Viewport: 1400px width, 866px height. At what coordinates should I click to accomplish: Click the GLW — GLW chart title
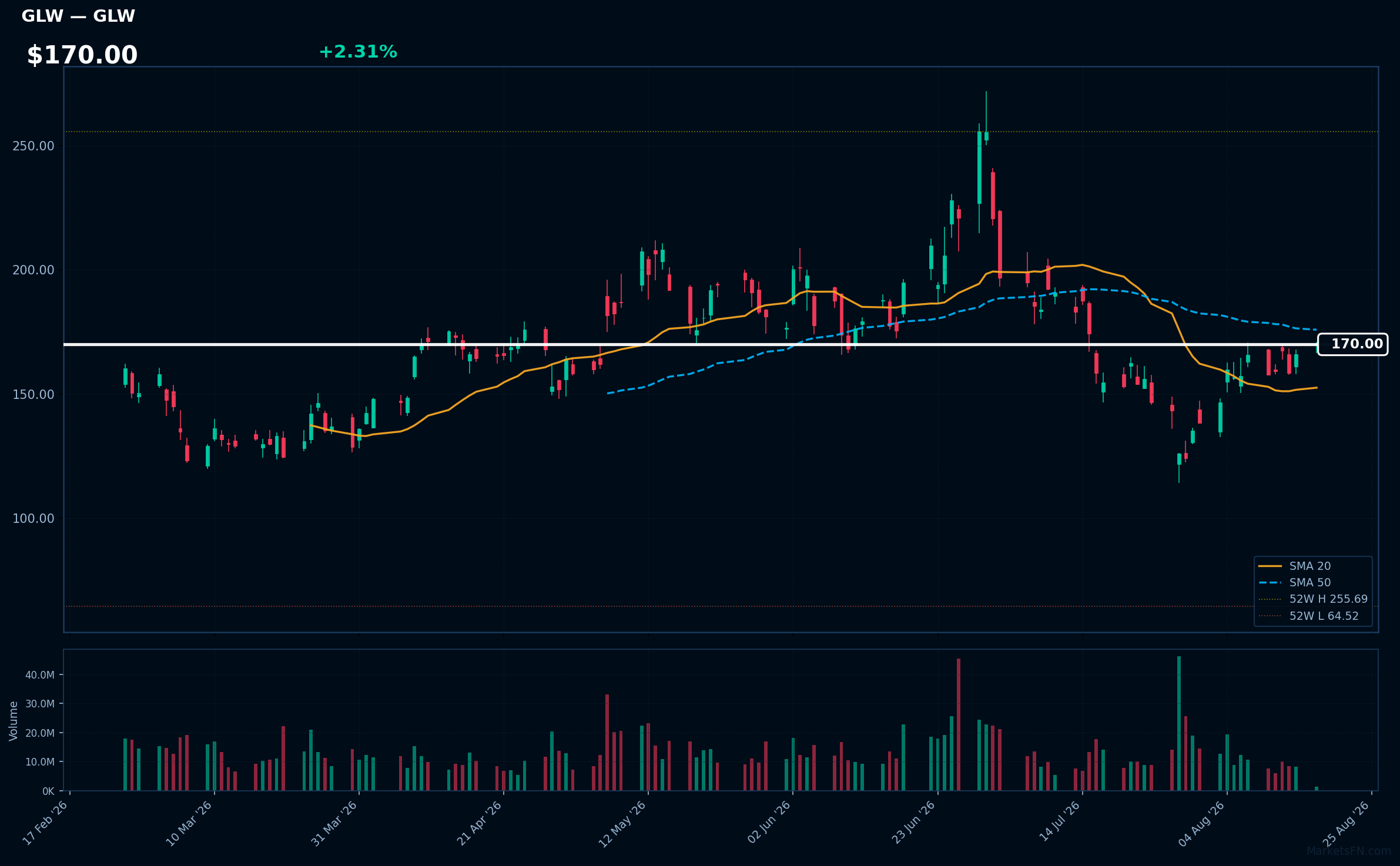tap(78, 16)
